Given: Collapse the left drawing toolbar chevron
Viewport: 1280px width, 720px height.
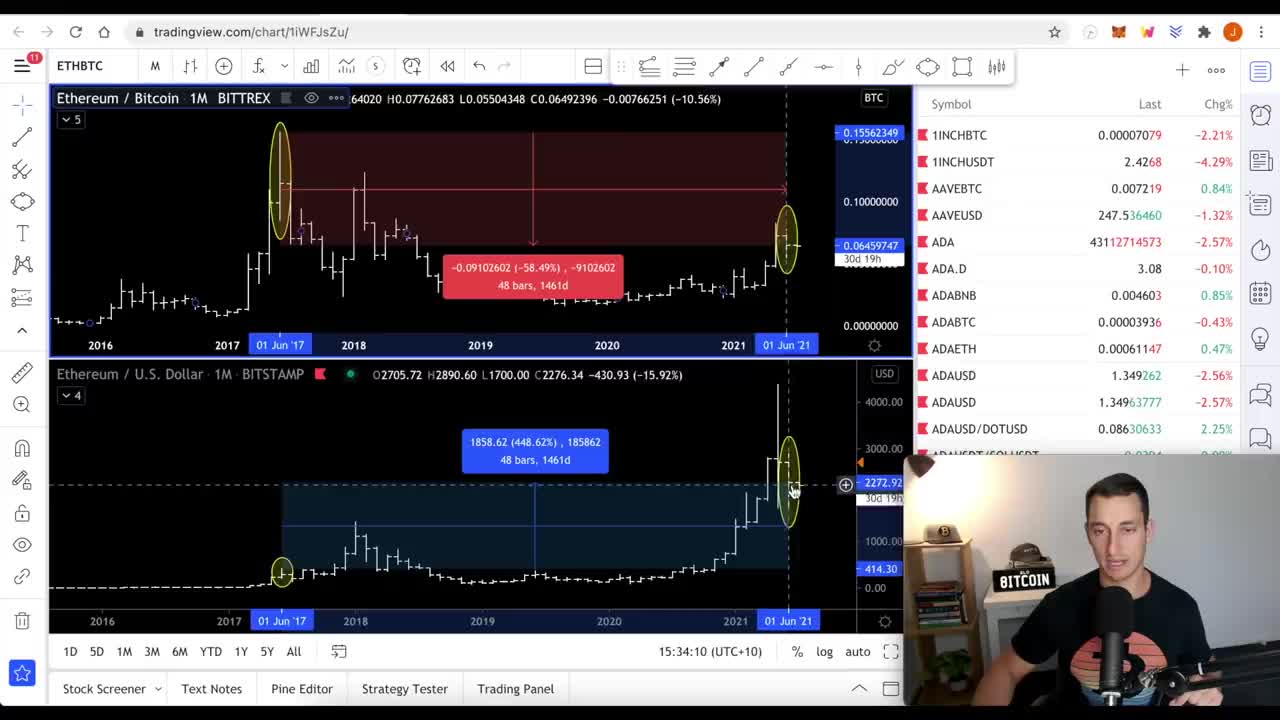Looking at the screenshot, I should [x=22, y=330].
